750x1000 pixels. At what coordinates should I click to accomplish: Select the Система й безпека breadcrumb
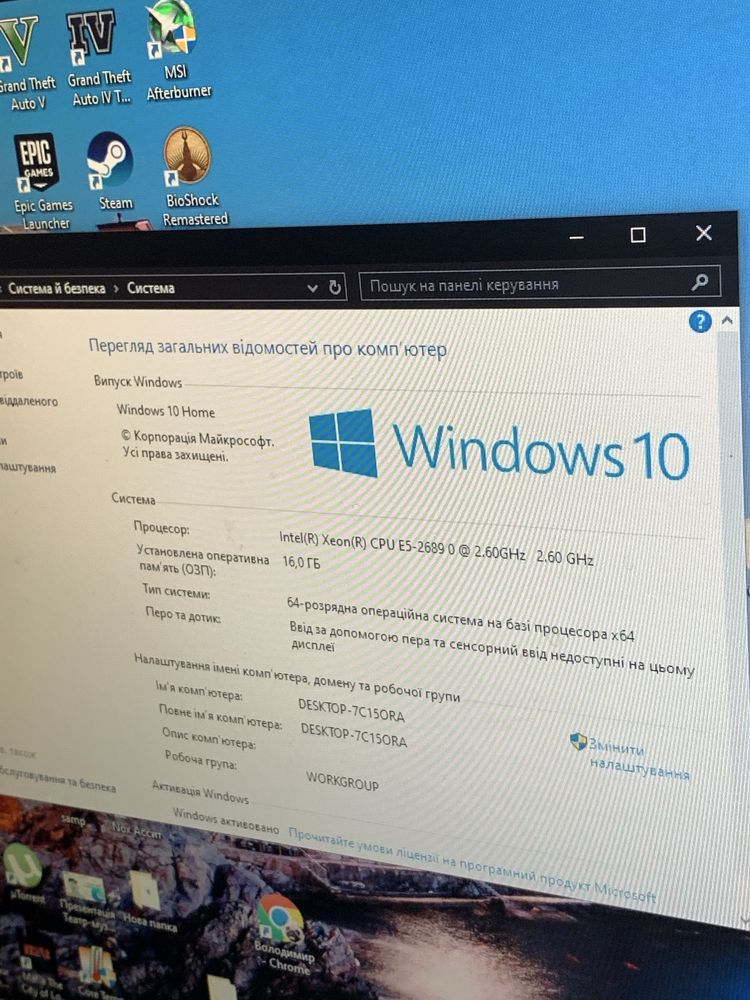(x=57, y=288)
